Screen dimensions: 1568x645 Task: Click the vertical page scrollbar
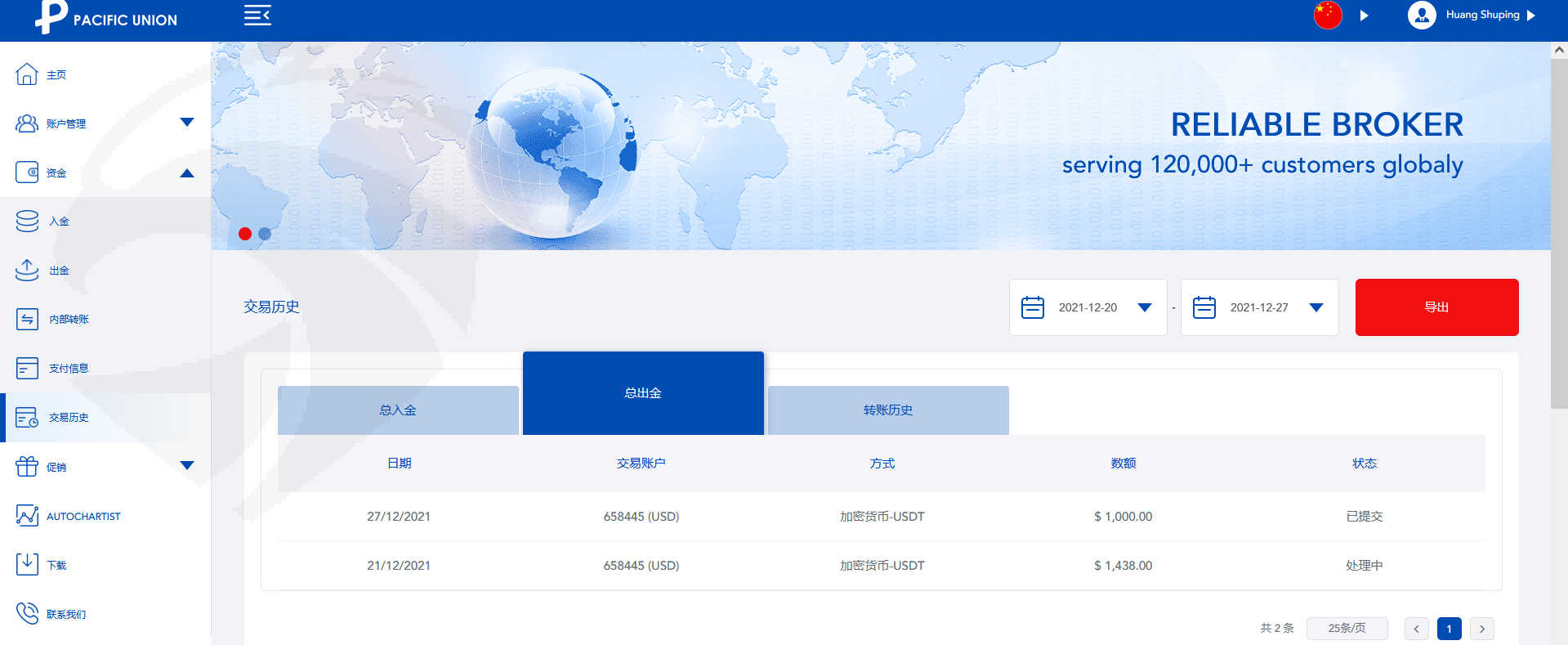coord(1558,245)
